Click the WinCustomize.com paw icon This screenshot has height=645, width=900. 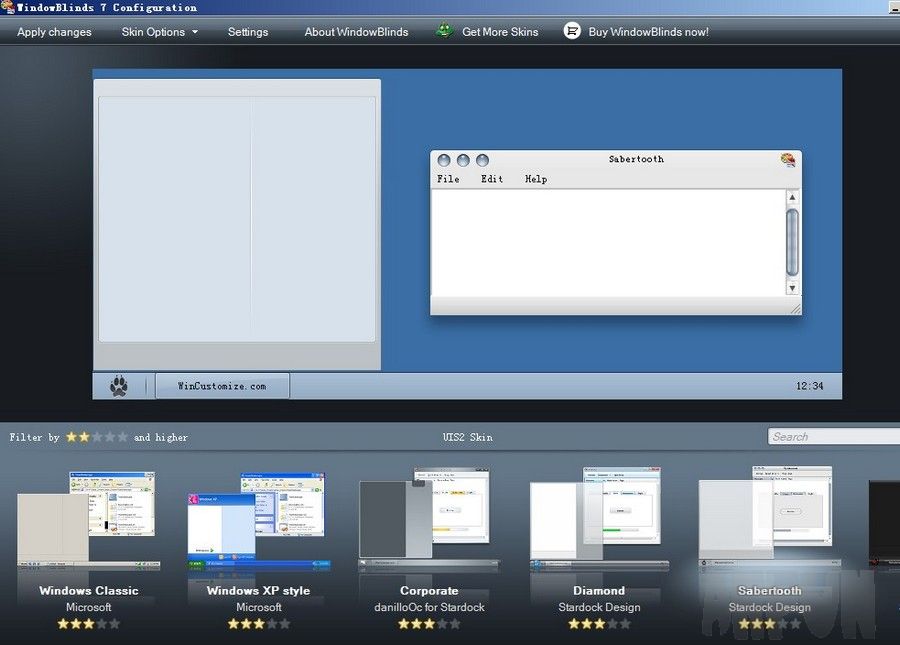[x=119, y=384]
